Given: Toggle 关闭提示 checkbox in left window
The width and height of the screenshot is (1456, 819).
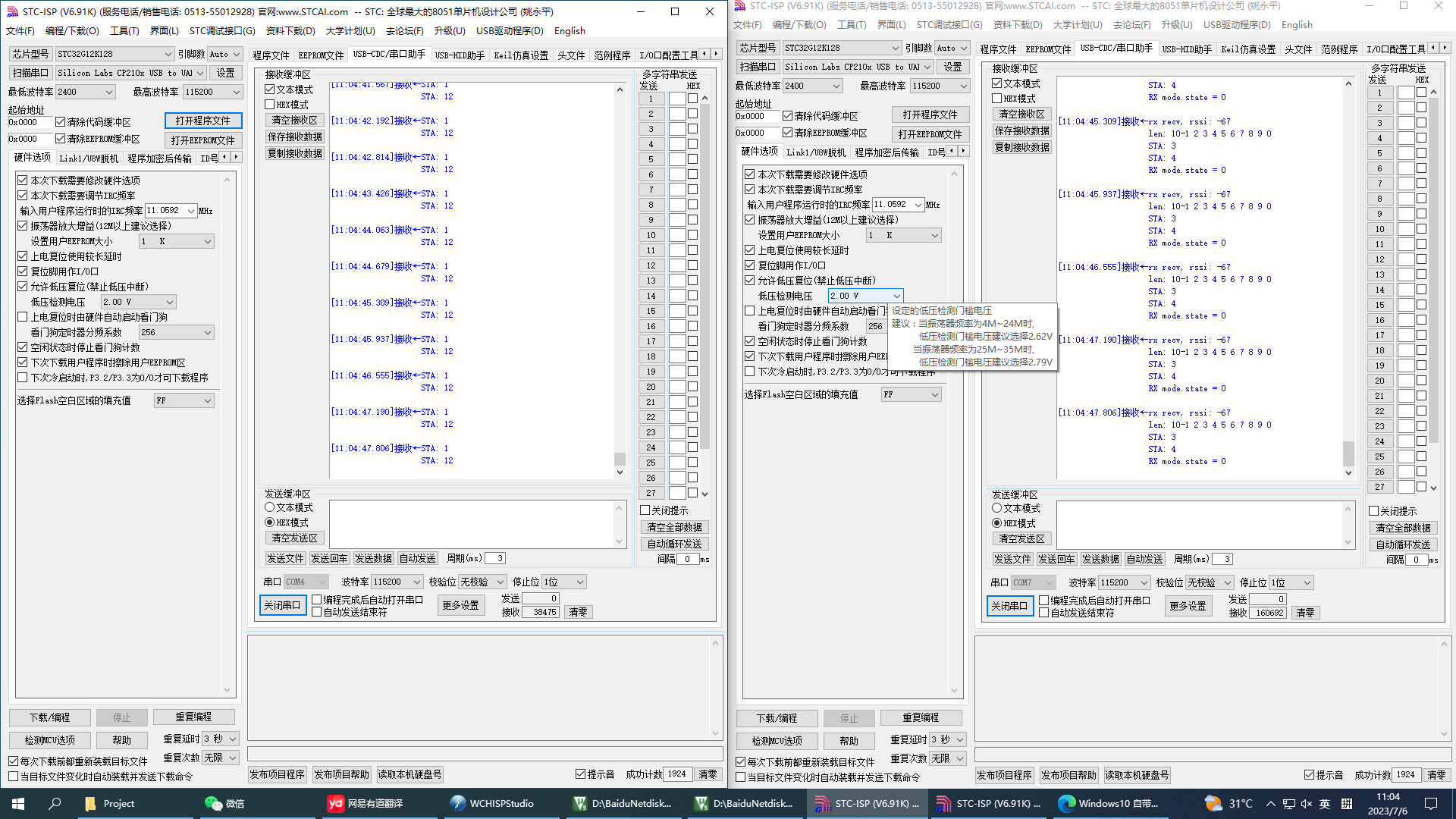Looking at the screenshot, I should [x=645, y=510].
